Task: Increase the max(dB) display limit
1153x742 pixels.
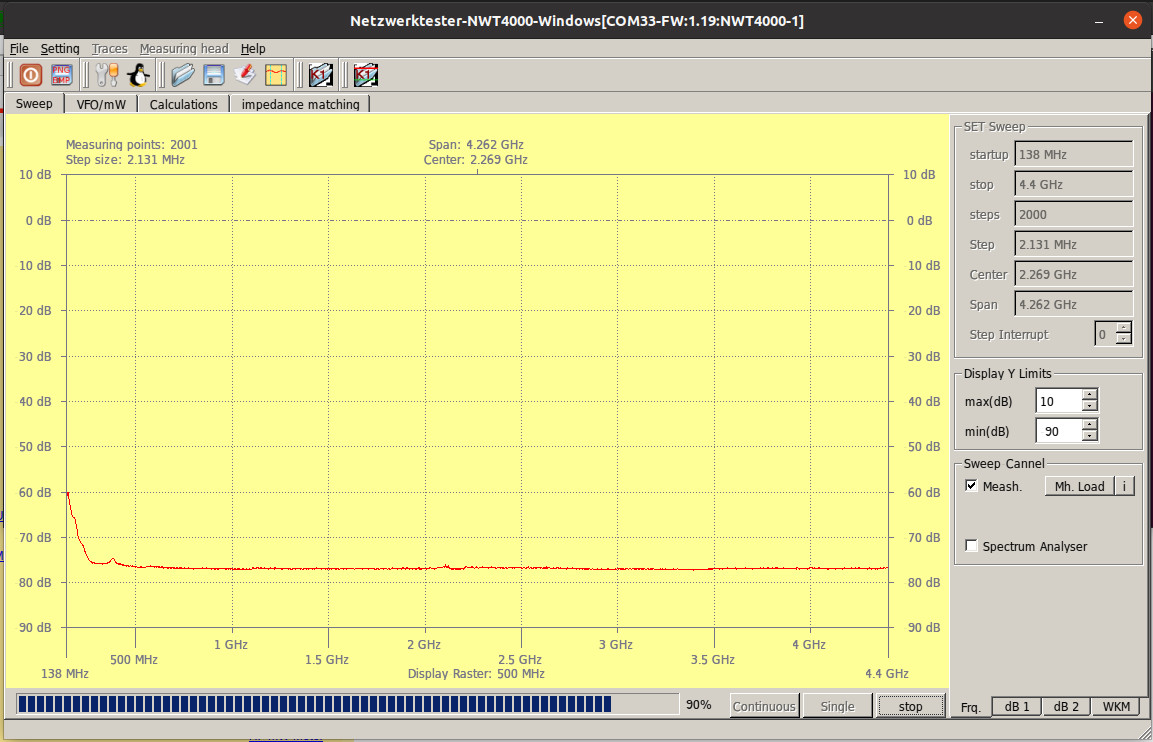Action: tap(1090, 396)
